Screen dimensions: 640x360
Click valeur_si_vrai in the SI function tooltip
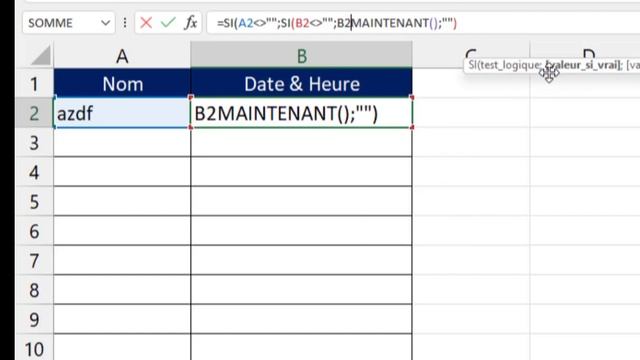click(583, 65)
